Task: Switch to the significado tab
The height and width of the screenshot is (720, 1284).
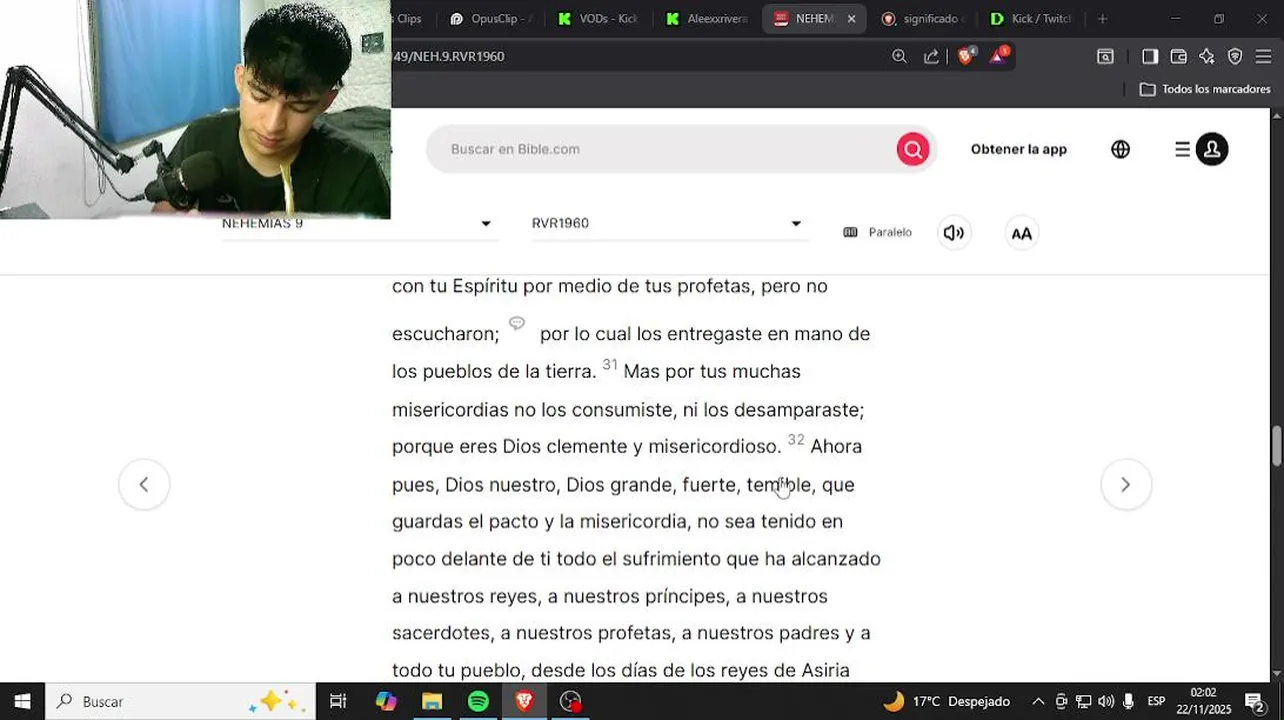Action: click(921, 19)
